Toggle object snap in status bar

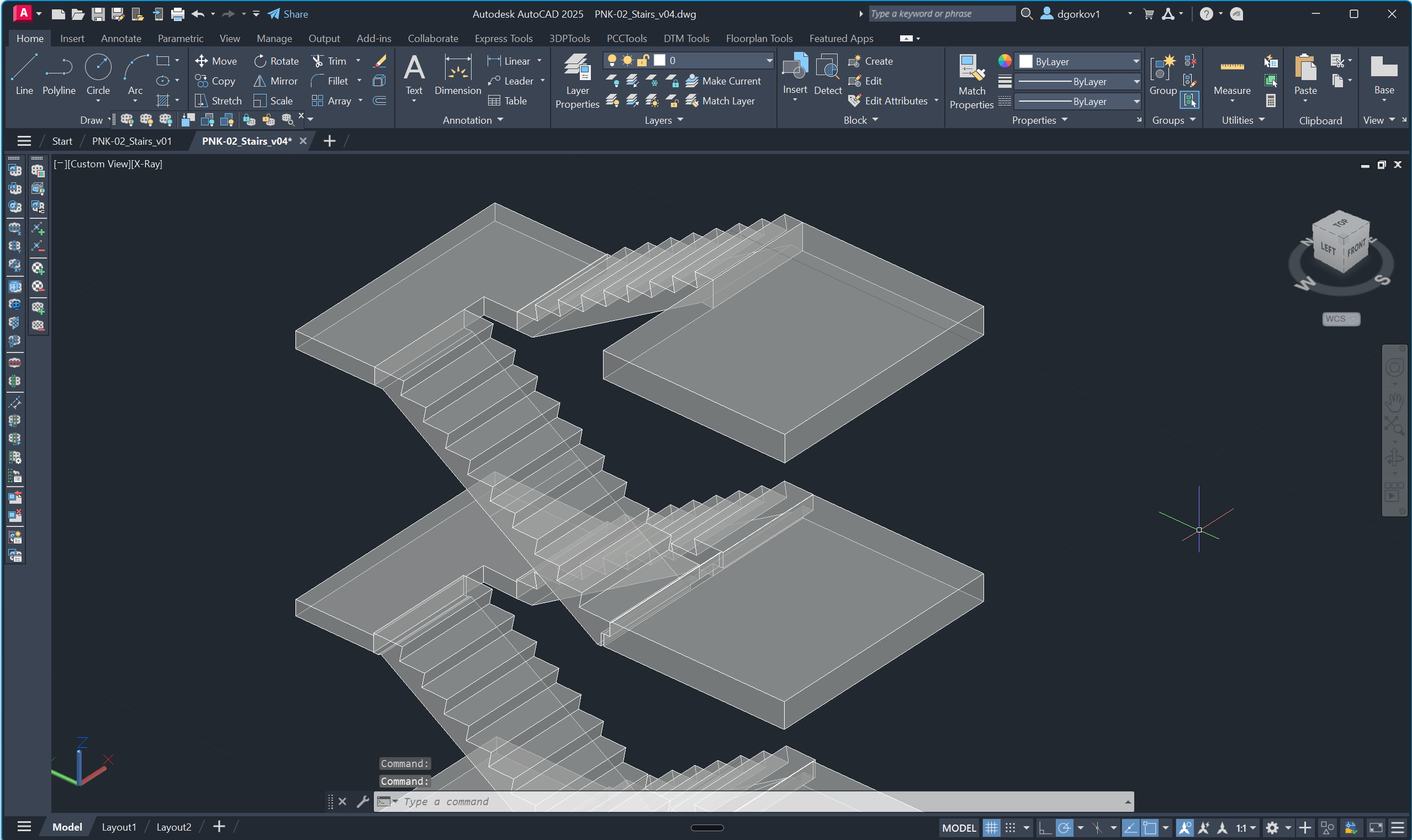click(x=1149, y=827)
